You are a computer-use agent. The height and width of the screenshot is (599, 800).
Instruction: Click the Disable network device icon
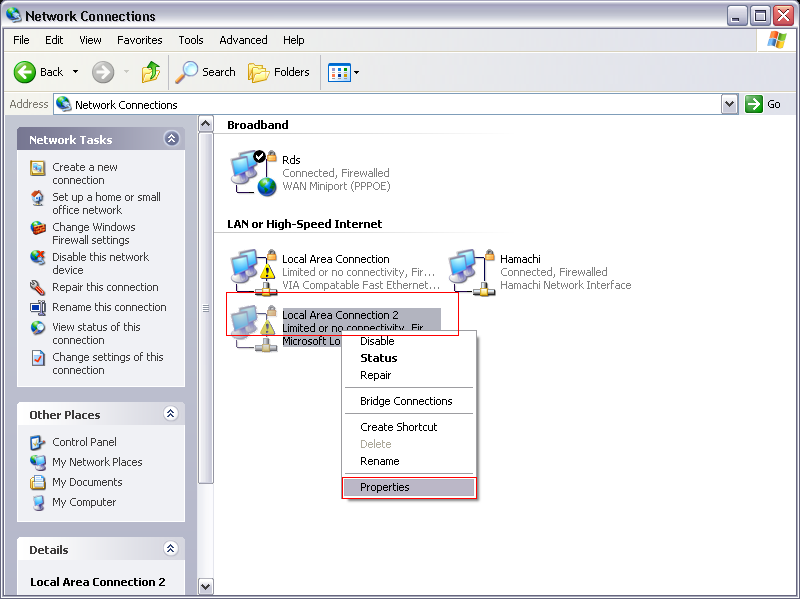(x=38, y=258)
